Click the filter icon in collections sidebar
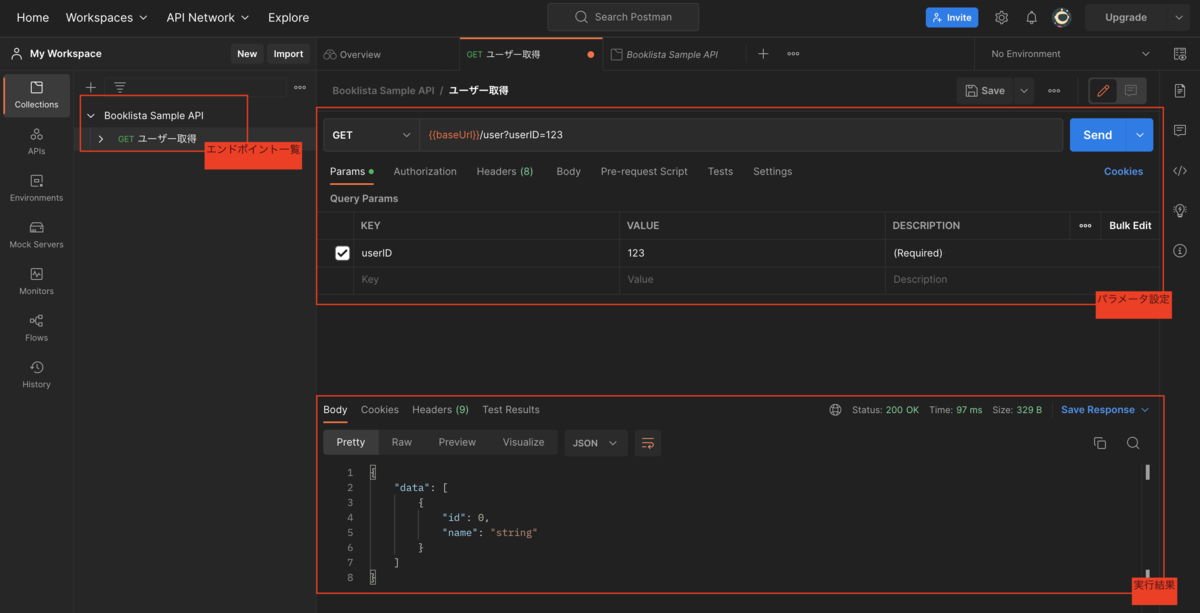The image size is (1200, 613). tap(119, 87)
